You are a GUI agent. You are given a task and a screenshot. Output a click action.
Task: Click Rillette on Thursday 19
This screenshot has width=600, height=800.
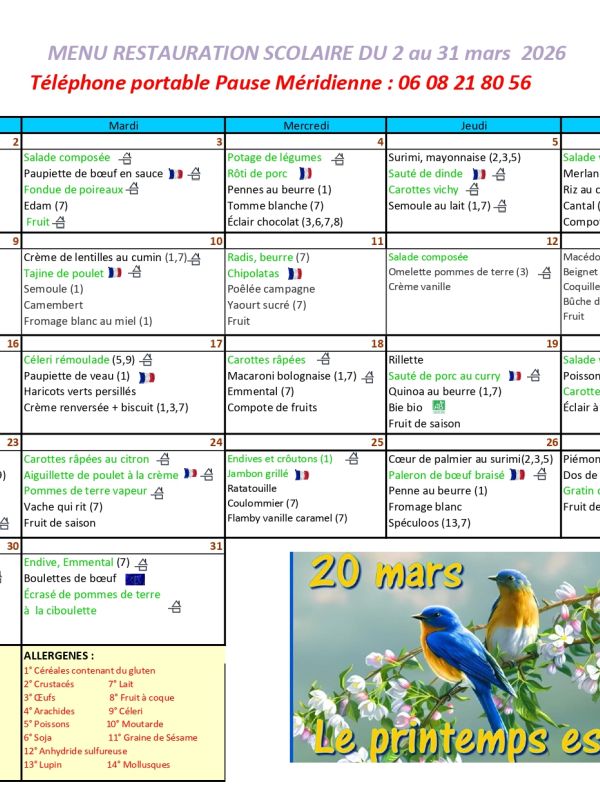coord(406,360)
